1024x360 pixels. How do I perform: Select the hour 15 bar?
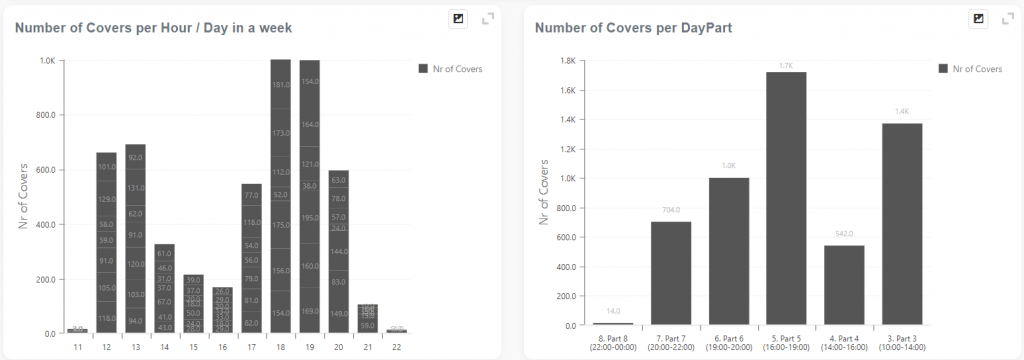[x=193, y=304]
